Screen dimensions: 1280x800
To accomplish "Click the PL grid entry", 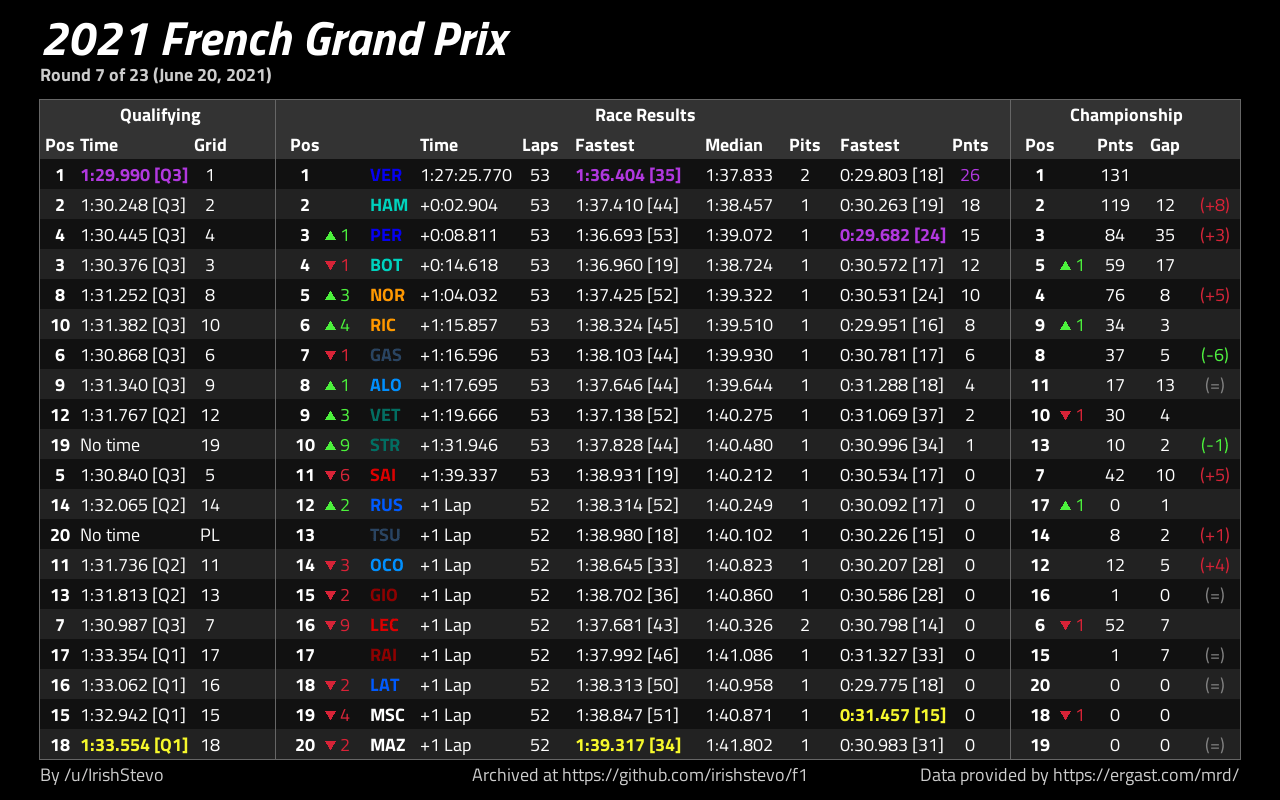I will (210, 535).
